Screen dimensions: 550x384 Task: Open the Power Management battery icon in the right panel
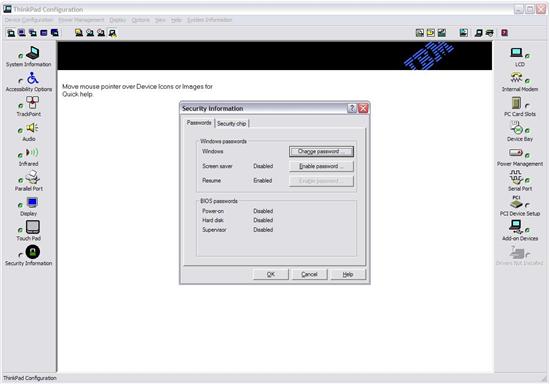click(x=516, y=153)
